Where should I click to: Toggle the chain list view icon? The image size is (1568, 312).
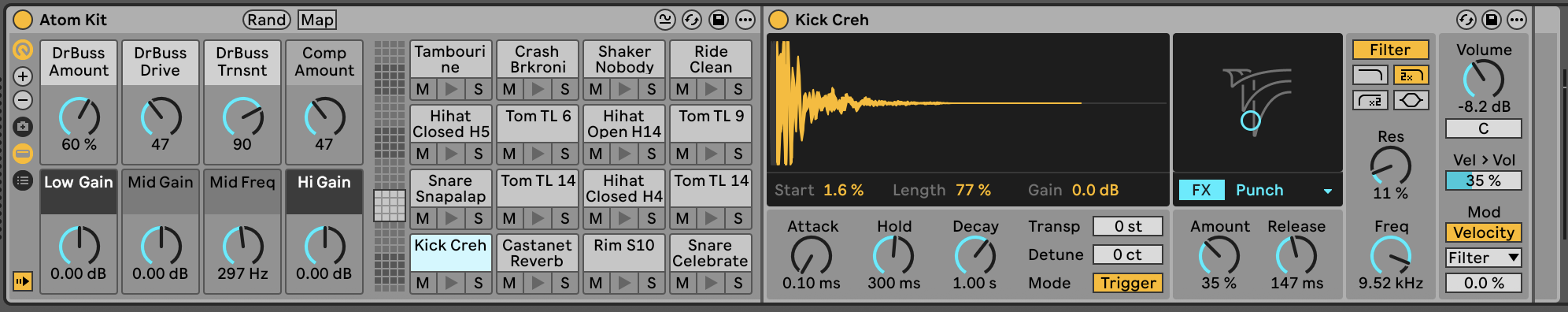coord(23,180)
